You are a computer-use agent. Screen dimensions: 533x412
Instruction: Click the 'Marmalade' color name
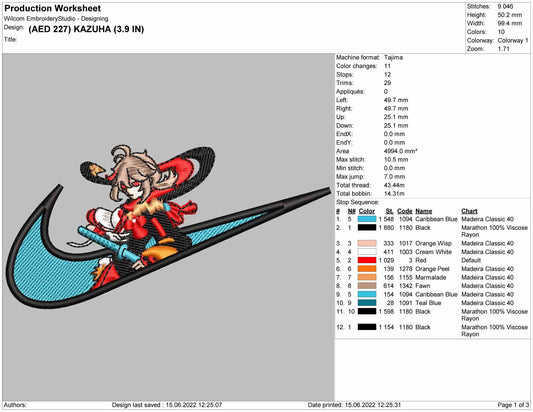(x=431, y=277)
